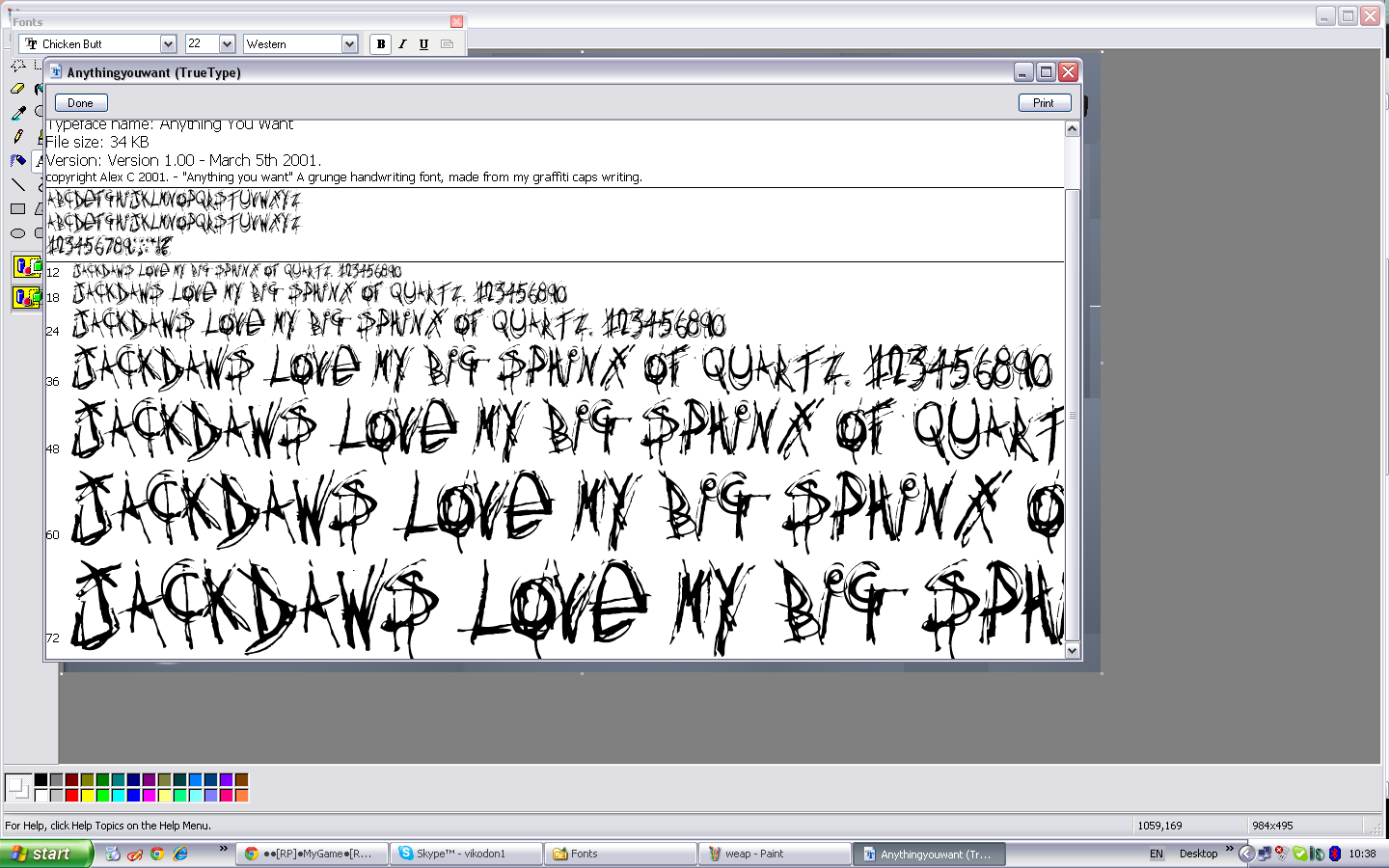The width and height of the screenshot is (1389, 868).
Task: Pick the dark red color swatch
Action: (x=71, y=780)
